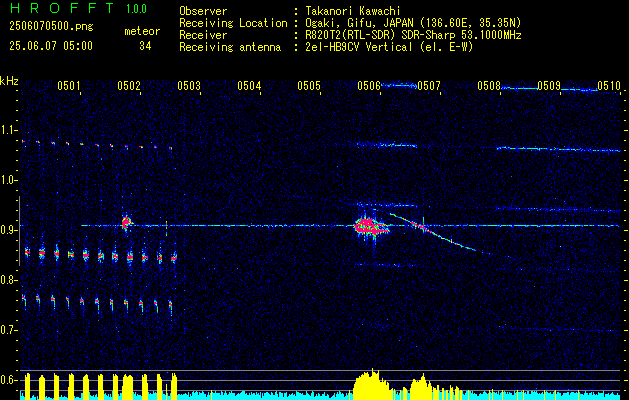629x400 pixels.
Task: Click the 0.9 frequency axis label
Action: [8, 230]
